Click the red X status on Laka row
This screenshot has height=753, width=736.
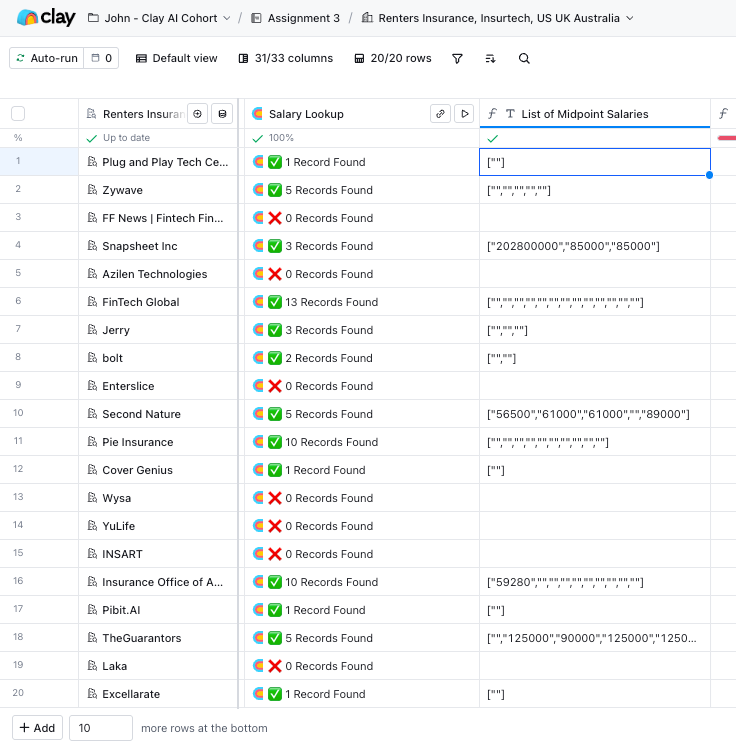(275, 666)
